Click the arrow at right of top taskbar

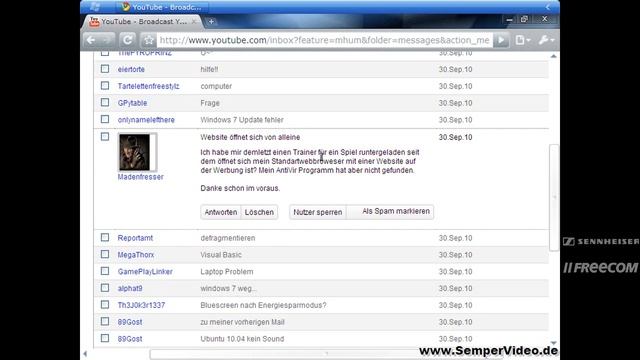[547, 7]
